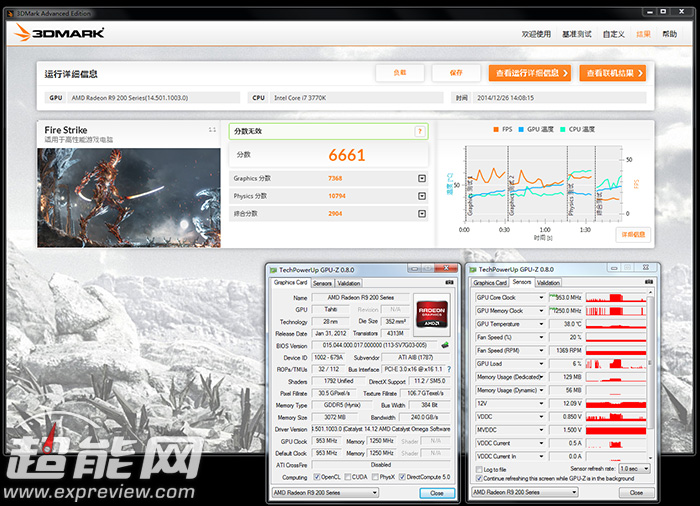Click the BIOS Version value field
The width and height of the screenshot is (700, 506).
coord(375,345)
